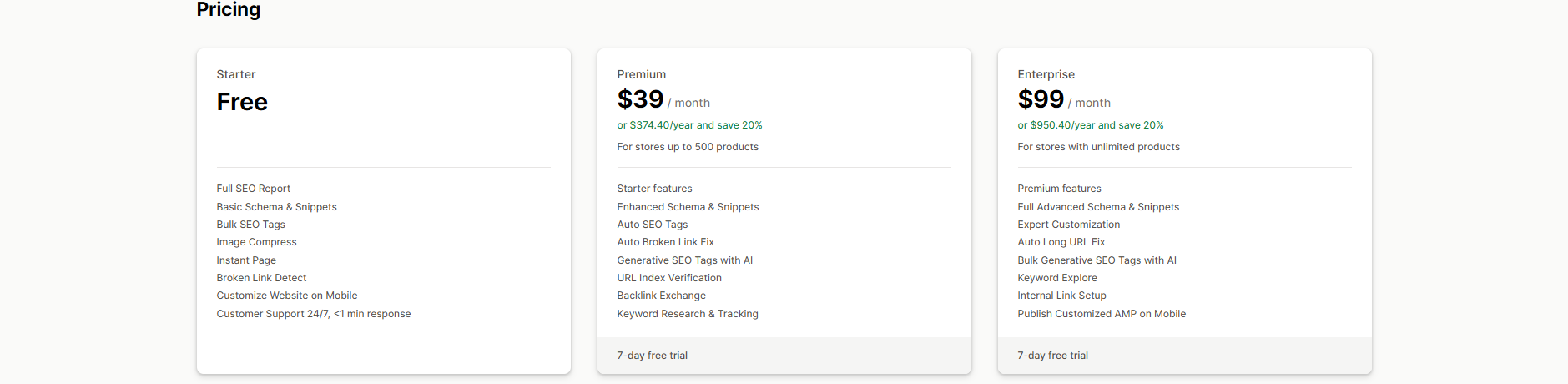
Task: Click the Enterprise plan title
Action: (x=1046, y=74)
